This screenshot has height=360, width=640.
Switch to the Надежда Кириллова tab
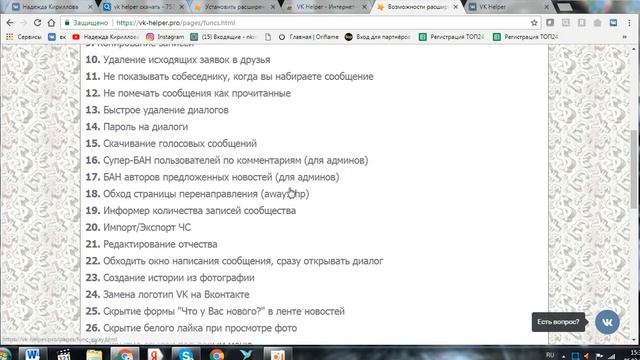(50, 7)
